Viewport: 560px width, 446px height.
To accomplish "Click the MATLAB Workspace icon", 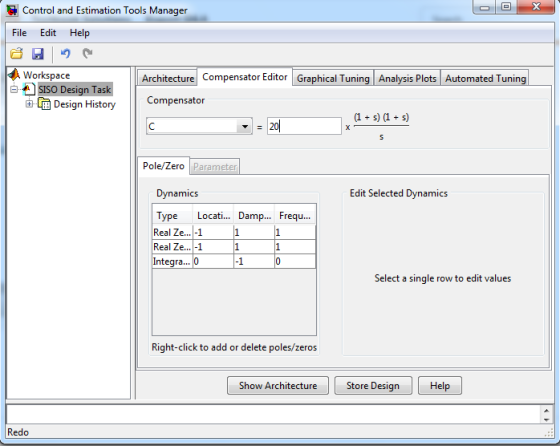I will (x=14, y=75).
